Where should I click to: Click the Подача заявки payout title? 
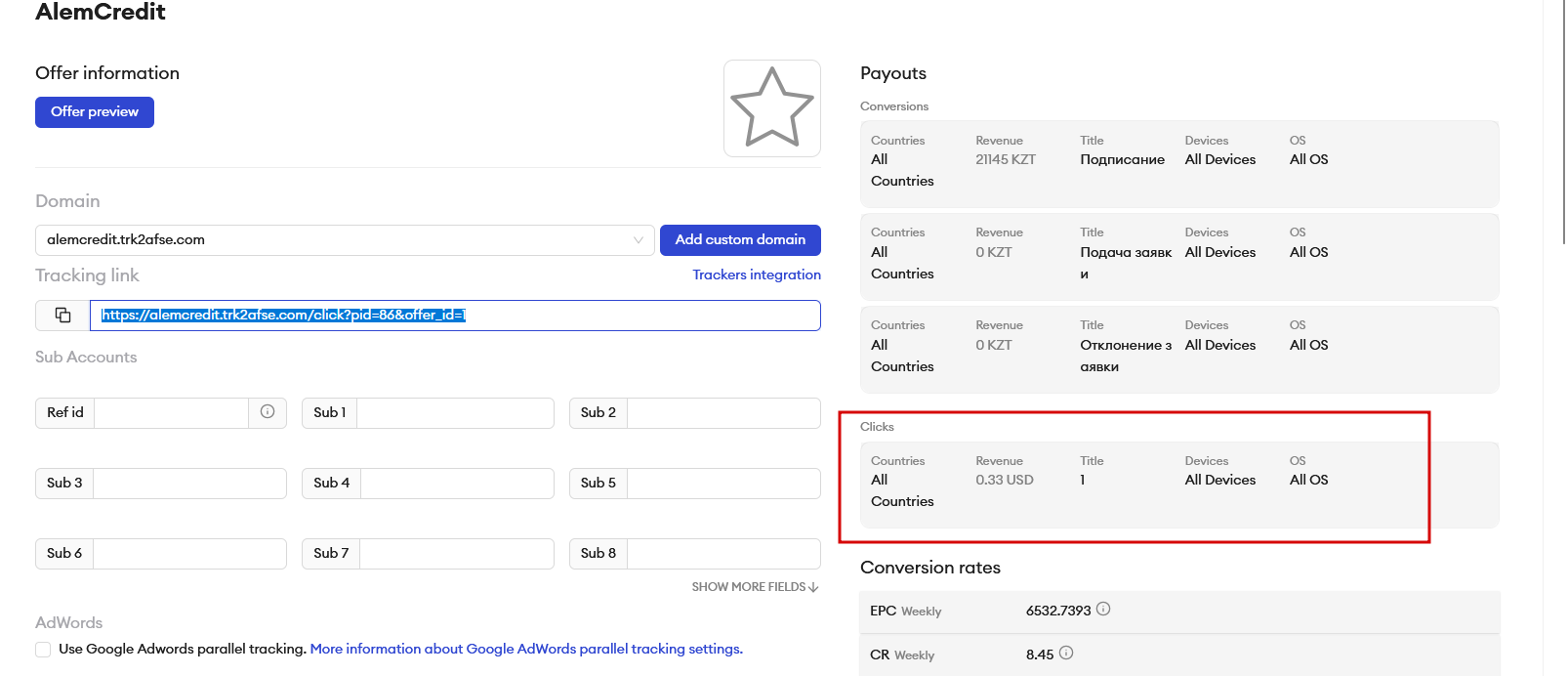tap(1126, 263)
